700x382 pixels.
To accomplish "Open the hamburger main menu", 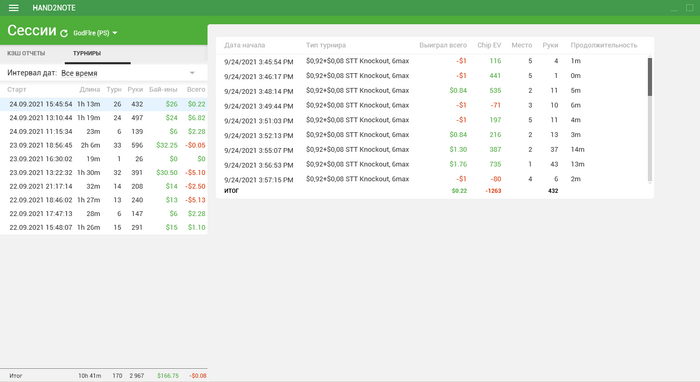I will [x=13, y=8].
